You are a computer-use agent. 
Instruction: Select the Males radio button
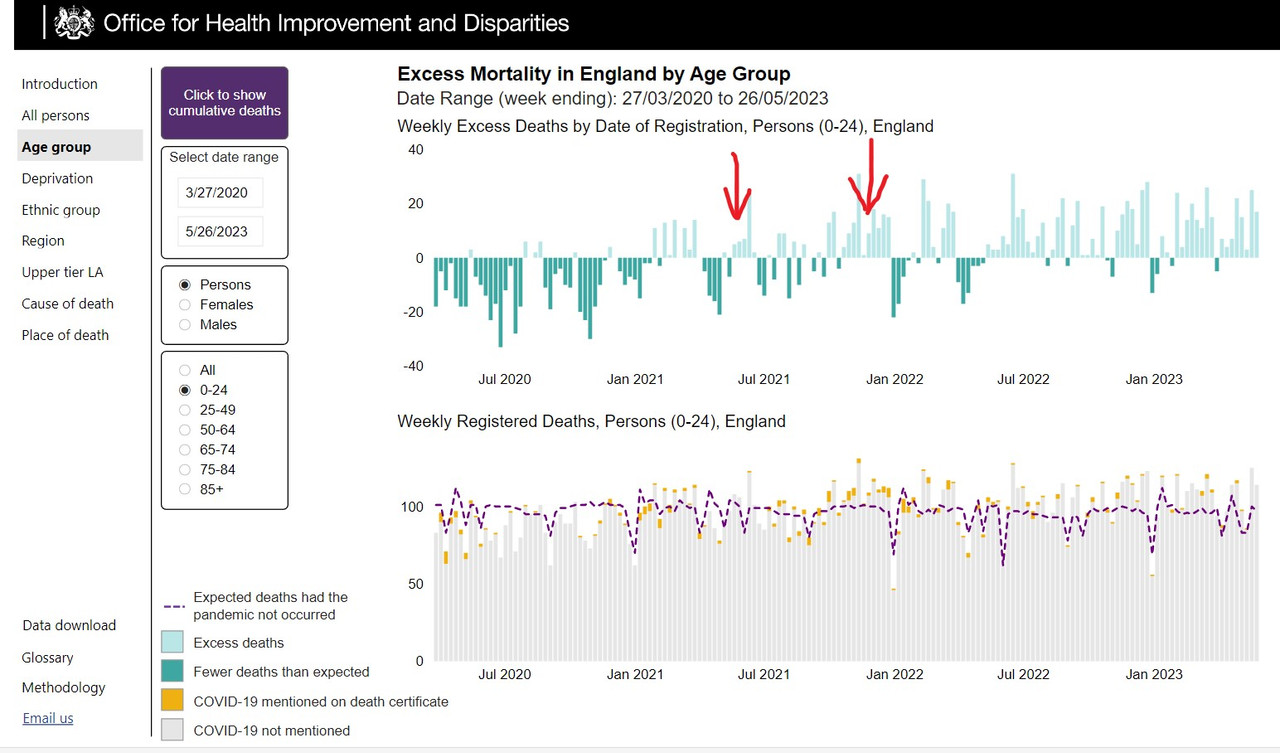tap(184, 325)
